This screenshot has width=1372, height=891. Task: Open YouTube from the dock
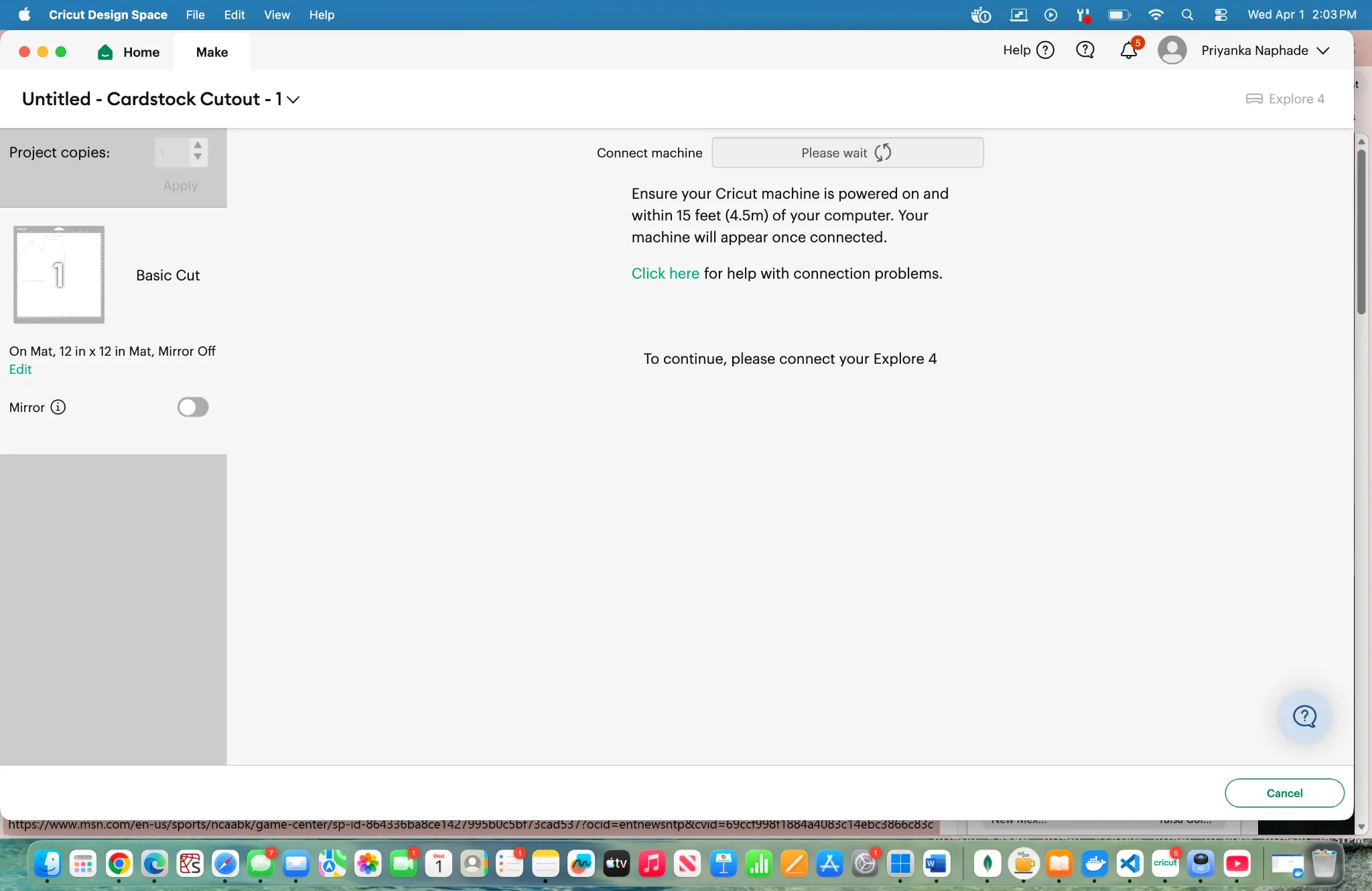tap(1237, 864)
